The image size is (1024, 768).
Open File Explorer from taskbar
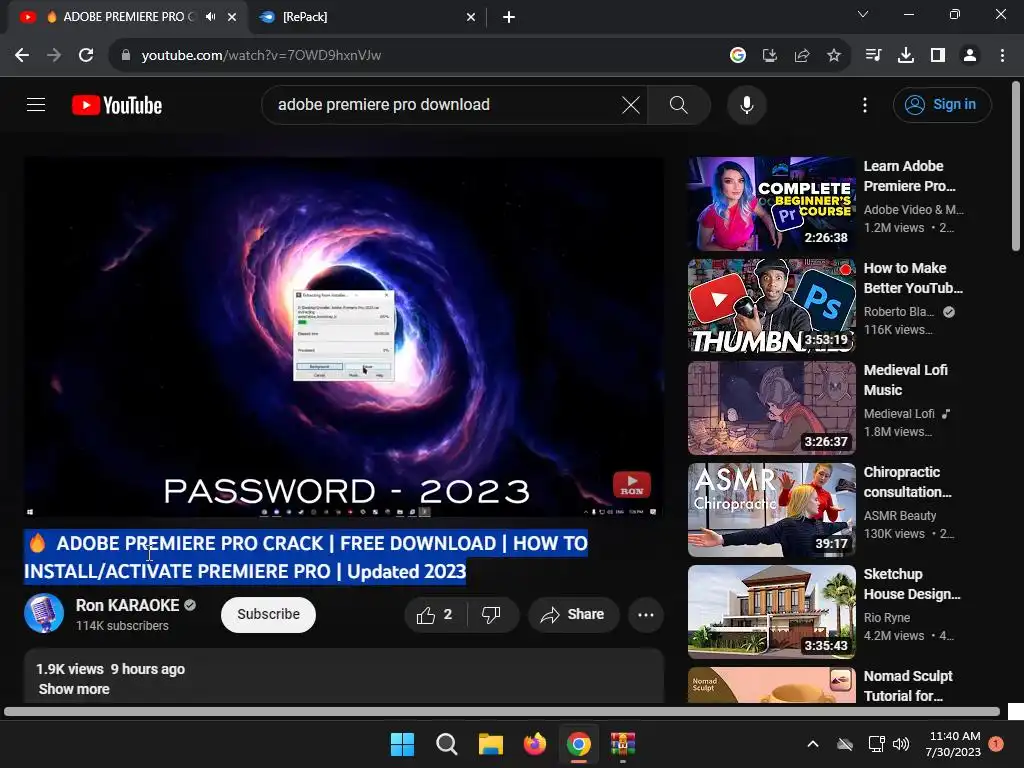[490, 744]
